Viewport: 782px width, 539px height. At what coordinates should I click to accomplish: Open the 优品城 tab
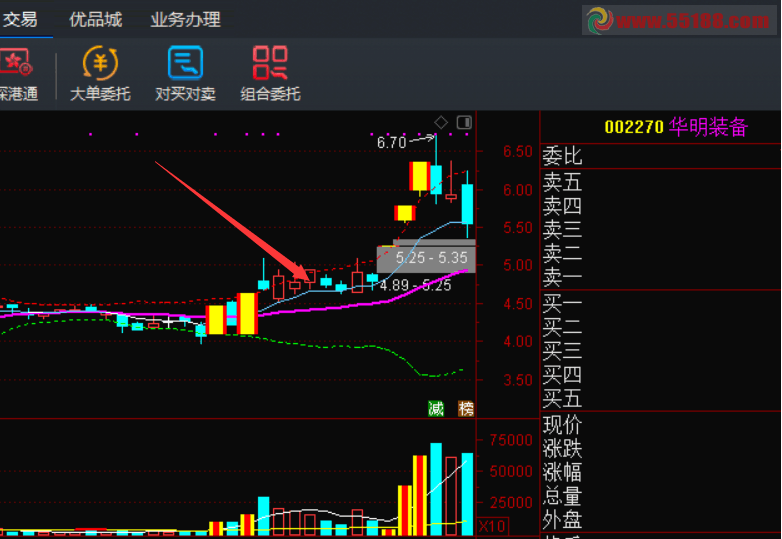(96, 20)
